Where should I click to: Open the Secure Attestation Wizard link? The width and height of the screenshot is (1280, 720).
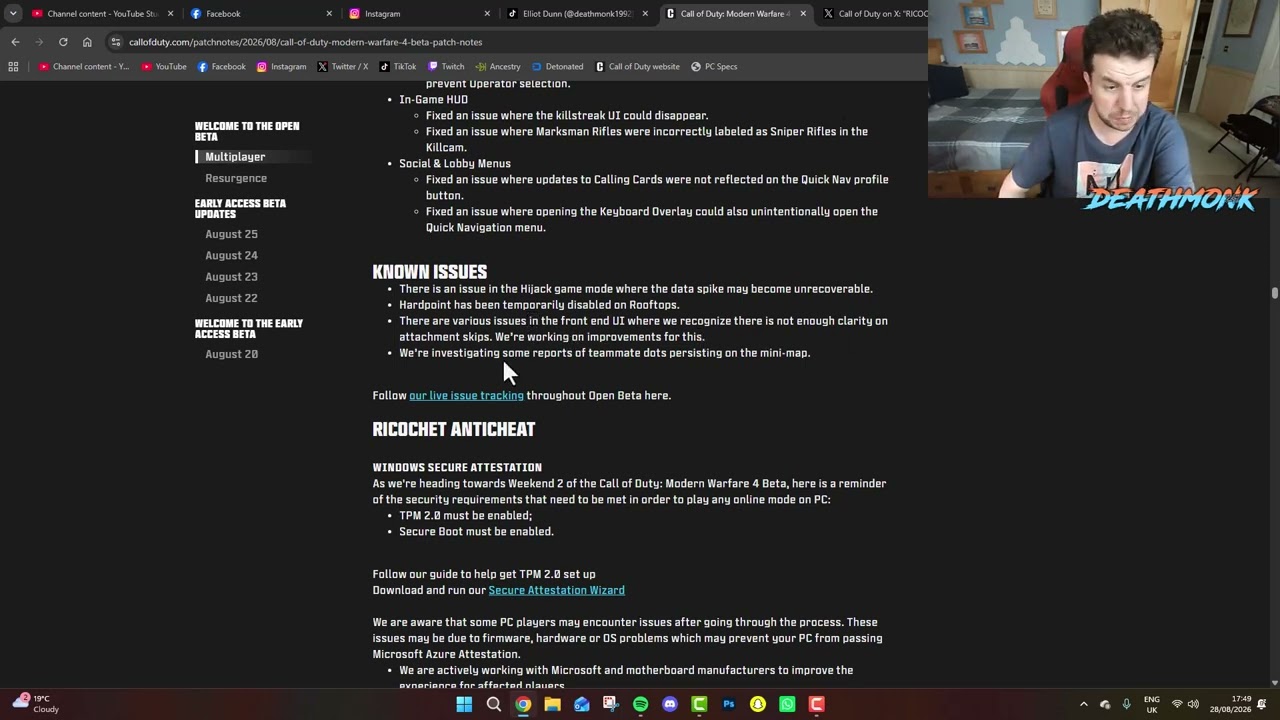click(x=556, y=591)
